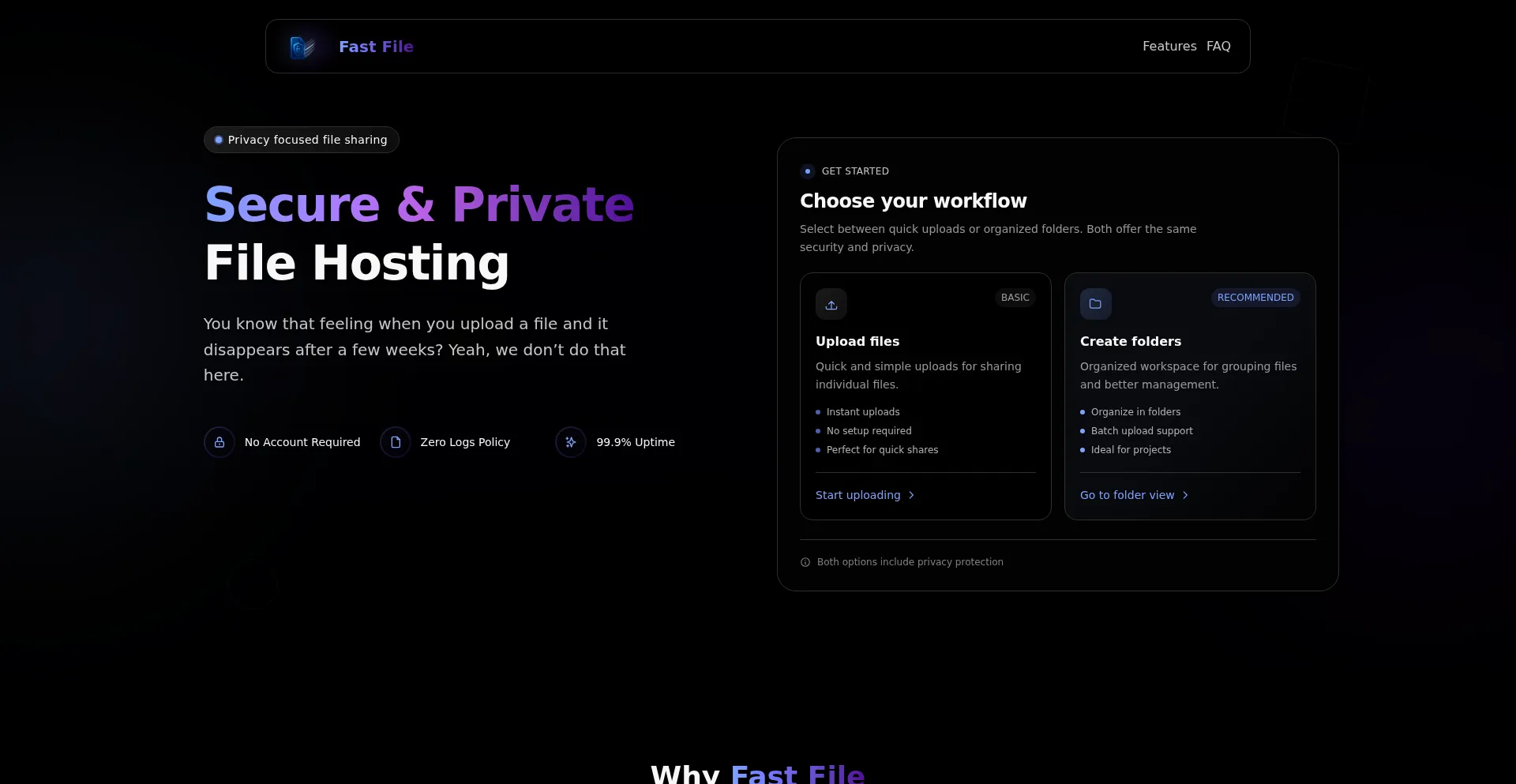Click Go to folder view link

pyautogui.click(x=1135, y=495)
